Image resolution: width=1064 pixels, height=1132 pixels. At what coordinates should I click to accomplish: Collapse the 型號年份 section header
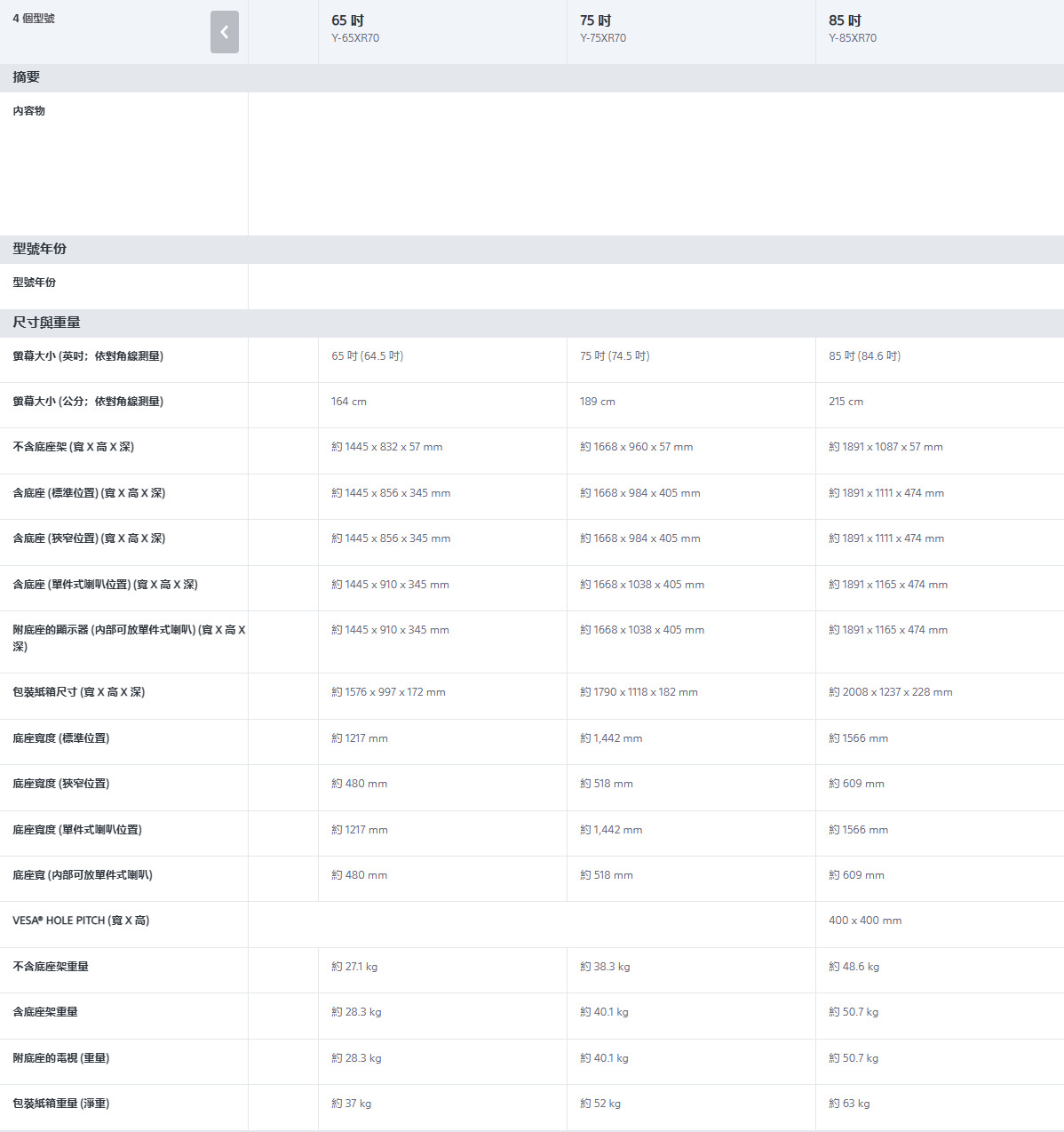(40, 249)
